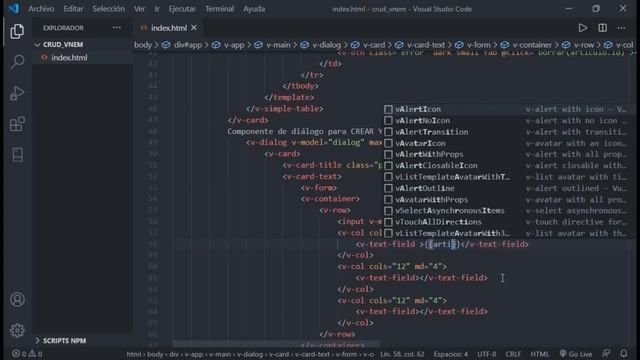This screenshot has width=640, height=360.
Task: Open the Ayuda menu
Action: [x=254, y=9]
